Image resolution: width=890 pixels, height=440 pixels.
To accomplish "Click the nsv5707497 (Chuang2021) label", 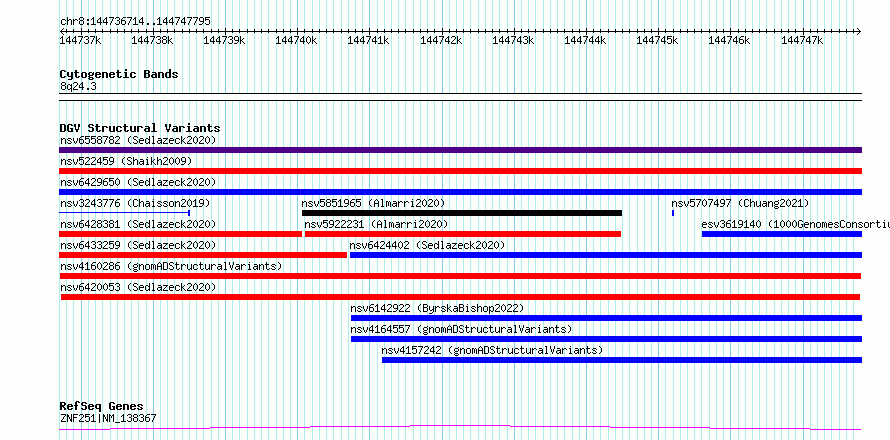I will pyautogui.click(x=740, y=203).
